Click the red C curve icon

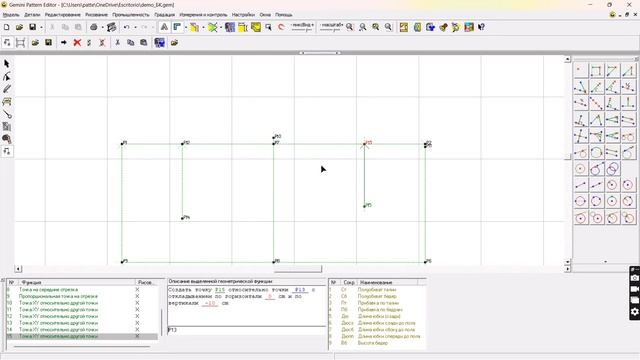click(281, 27)
